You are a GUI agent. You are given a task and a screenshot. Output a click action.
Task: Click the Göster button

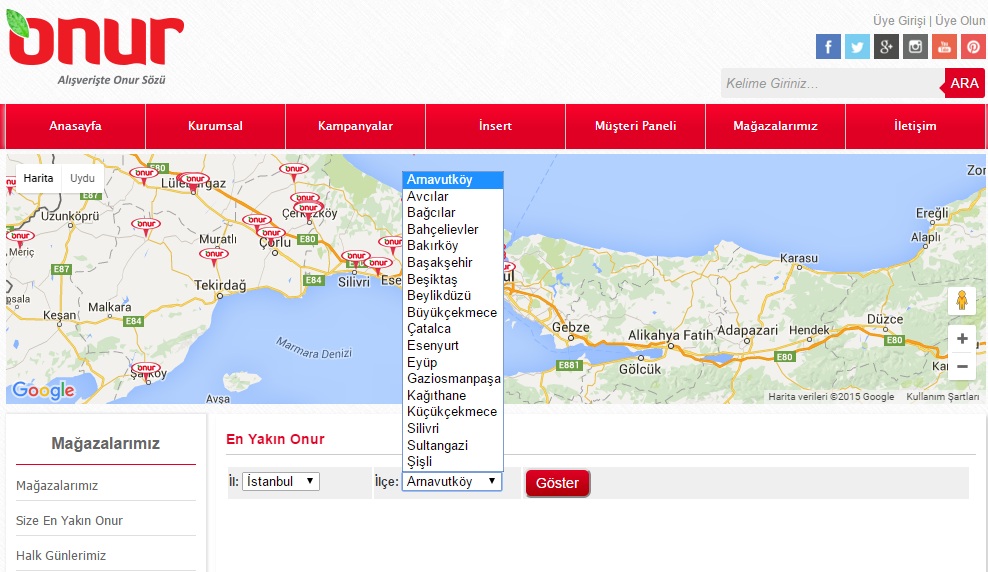557,483
